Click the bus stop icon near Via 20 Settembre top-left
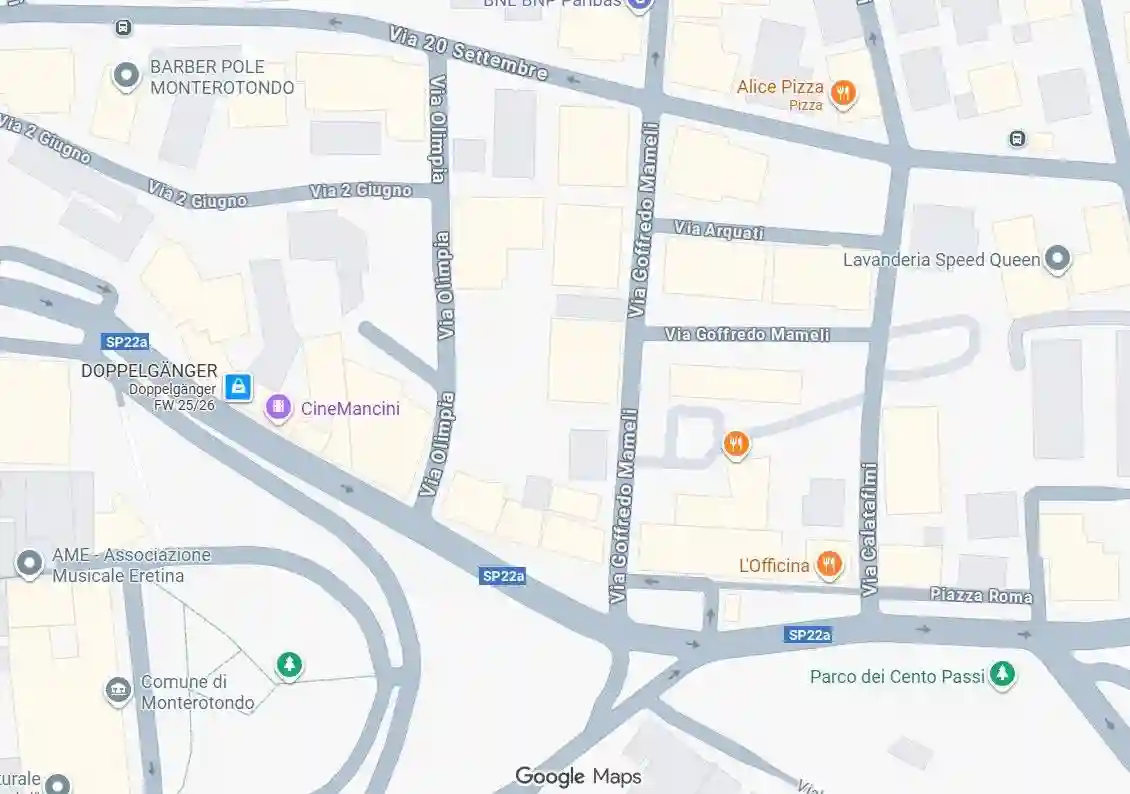The image size is (1130, 794). 123,28
